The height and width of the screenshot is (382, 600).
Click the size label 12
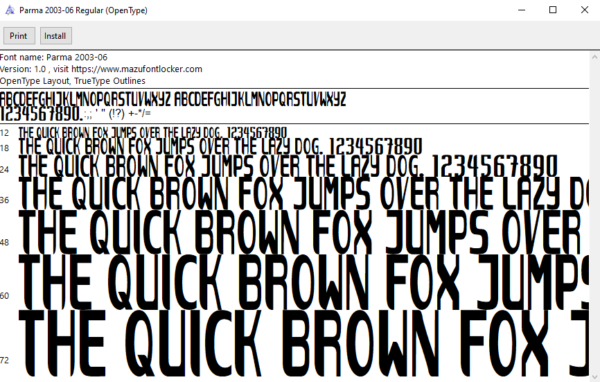coord(4,133)
